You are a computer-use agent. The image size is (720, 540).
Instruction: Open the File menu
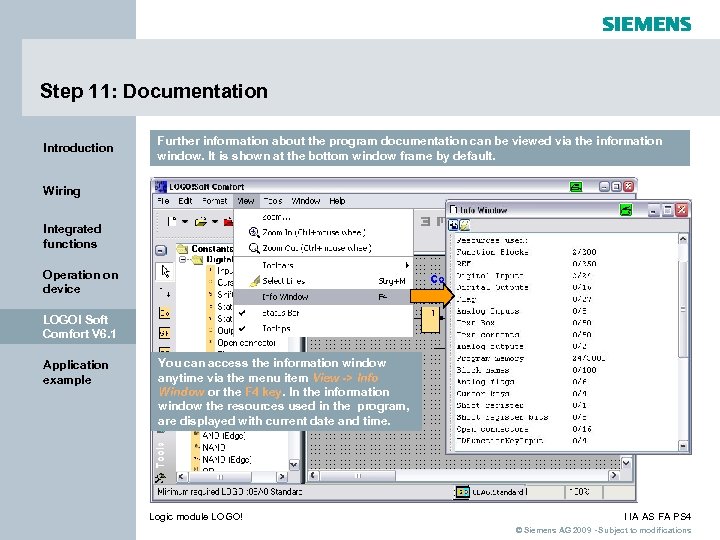coord(163,201)
